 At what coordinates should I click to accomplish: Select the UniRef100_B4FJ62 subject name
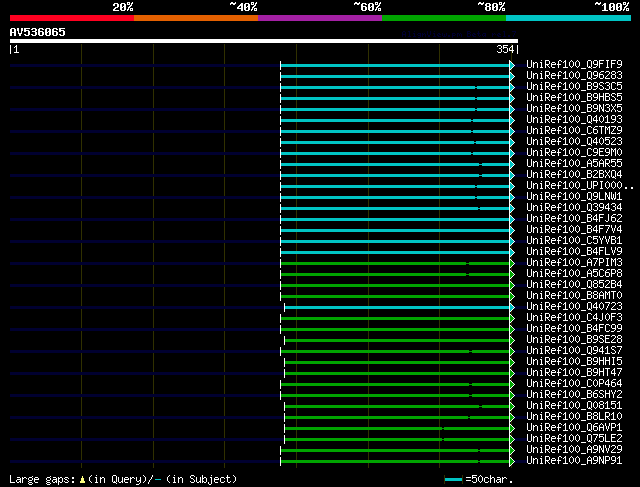point(574,219)
